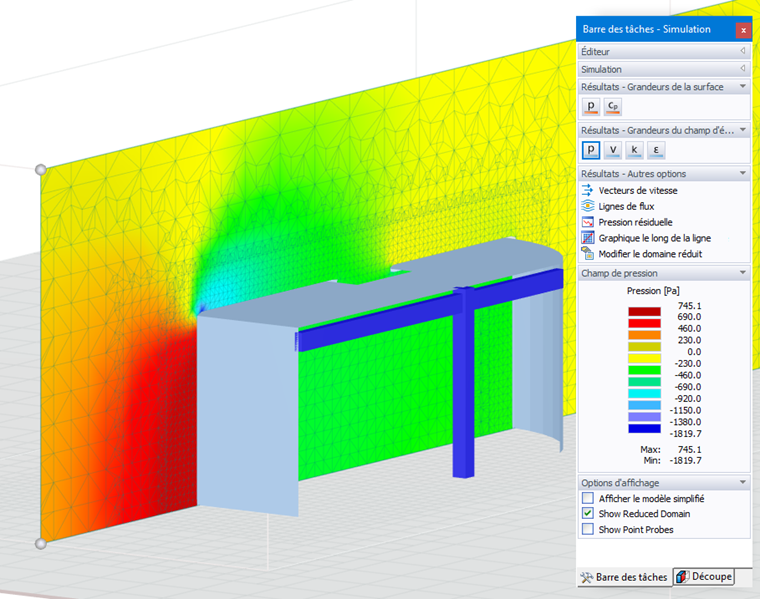Viewport: 760px width, 599px height.
Task: Open Graphique le long de la ligne
Action: click(655, 238)
